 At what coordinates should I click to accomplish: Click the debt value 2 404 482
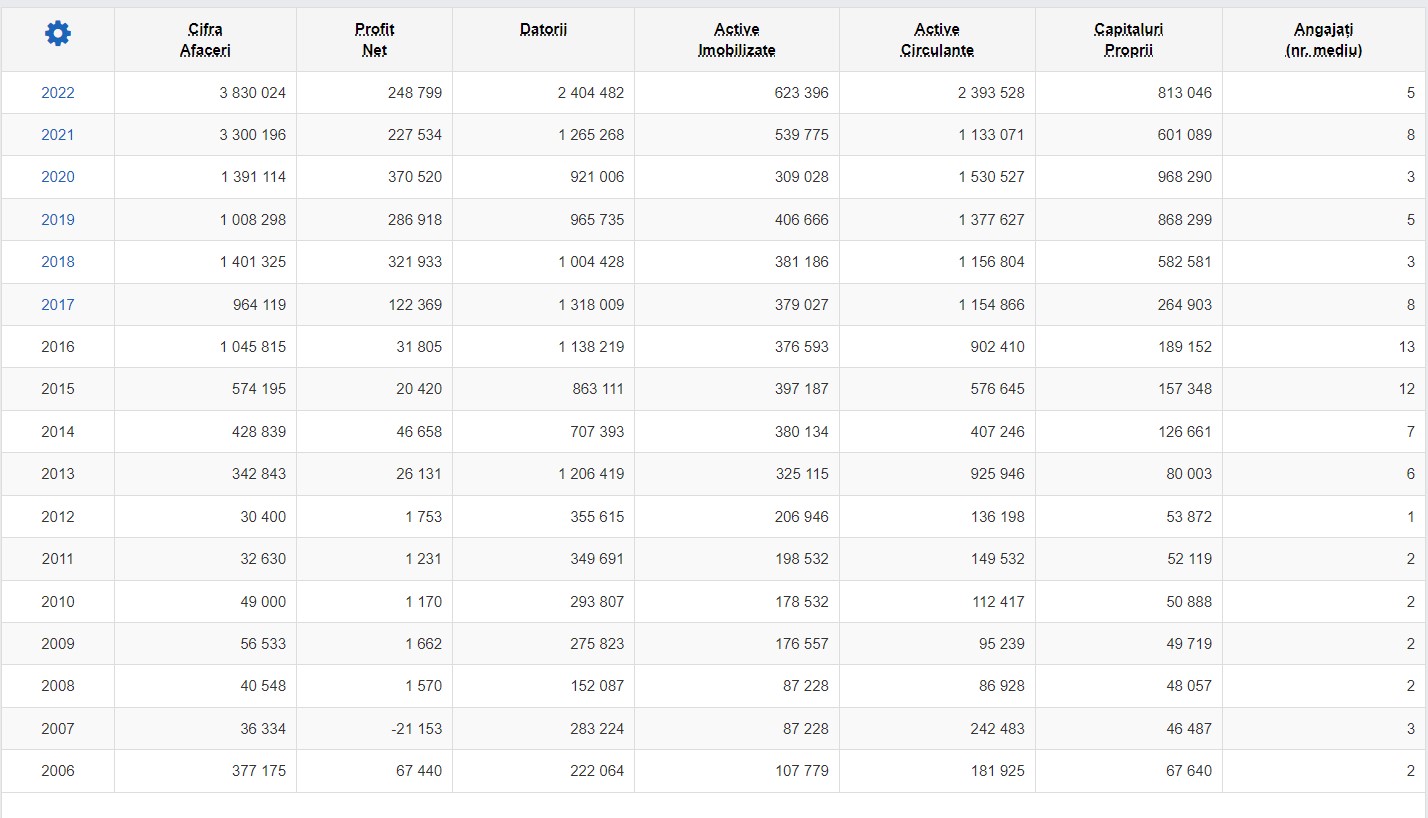coord(591,93)
